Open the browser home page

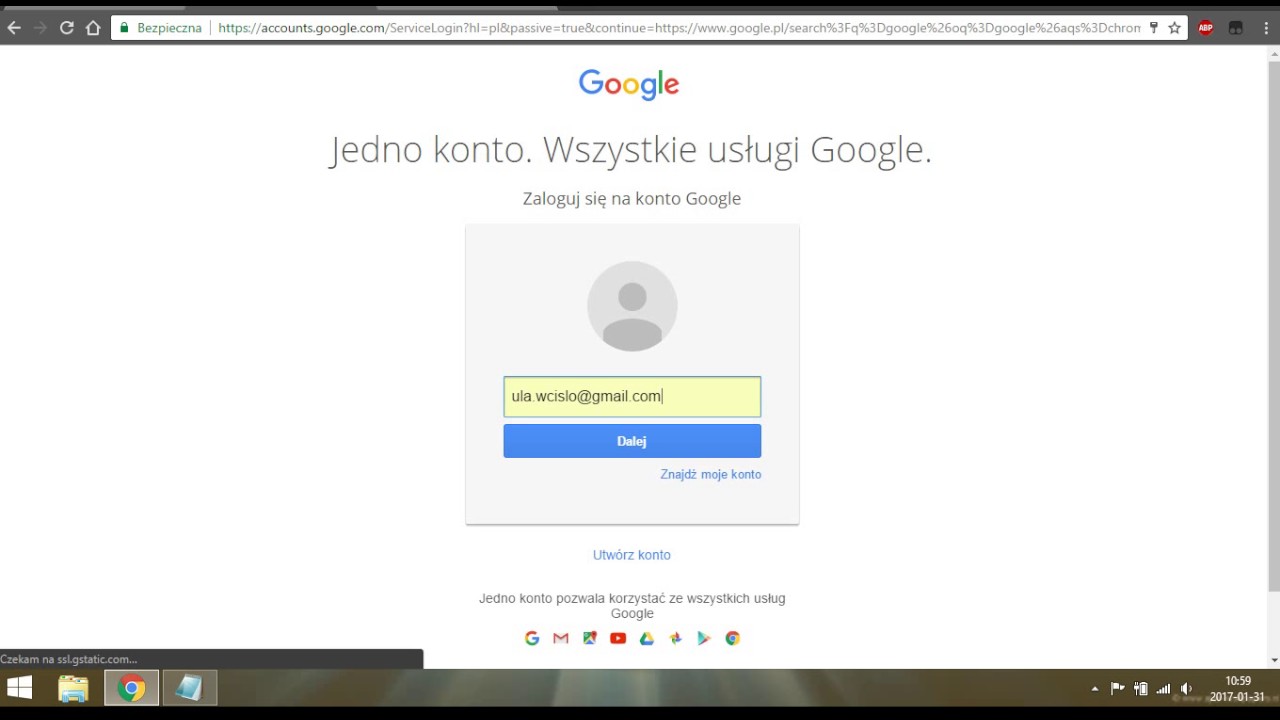[93, 28]
